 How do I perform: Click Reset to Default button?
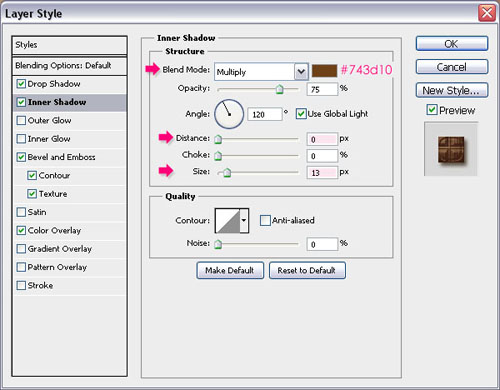[307, 270]
